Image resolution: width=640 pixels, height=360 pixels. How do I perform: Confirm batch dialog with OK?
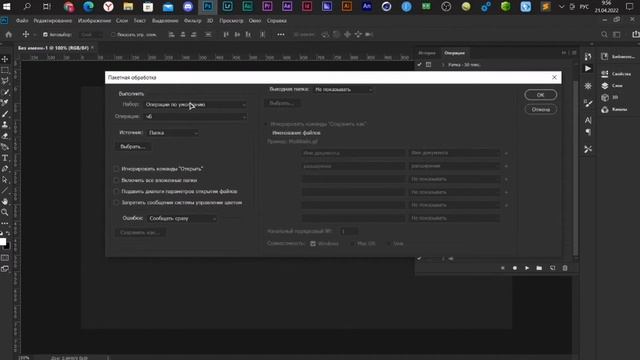tap(540, 95)
